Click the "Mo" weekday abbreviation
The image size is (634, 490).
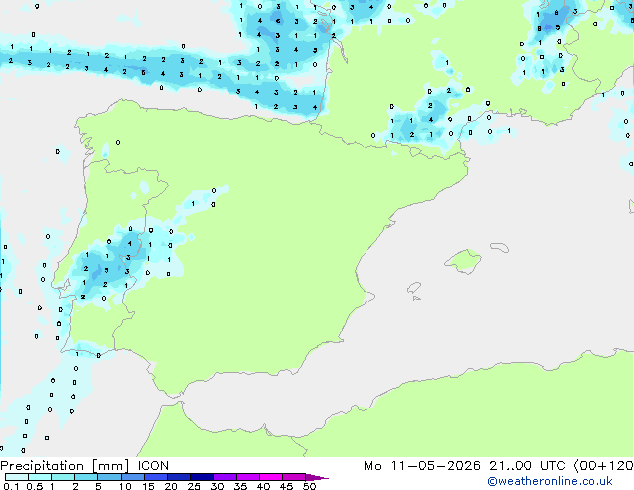click(373, 466)
